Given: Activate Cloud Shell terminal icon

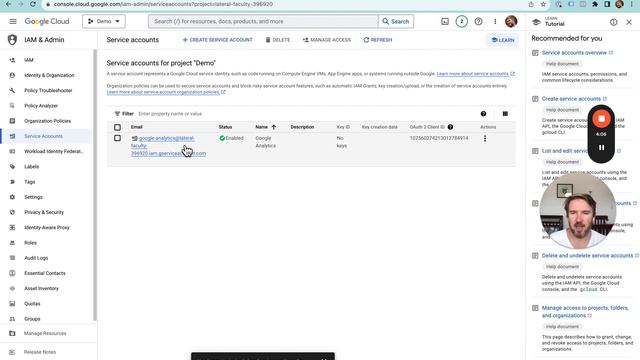Looking at the screenshot, I should 445,21.
